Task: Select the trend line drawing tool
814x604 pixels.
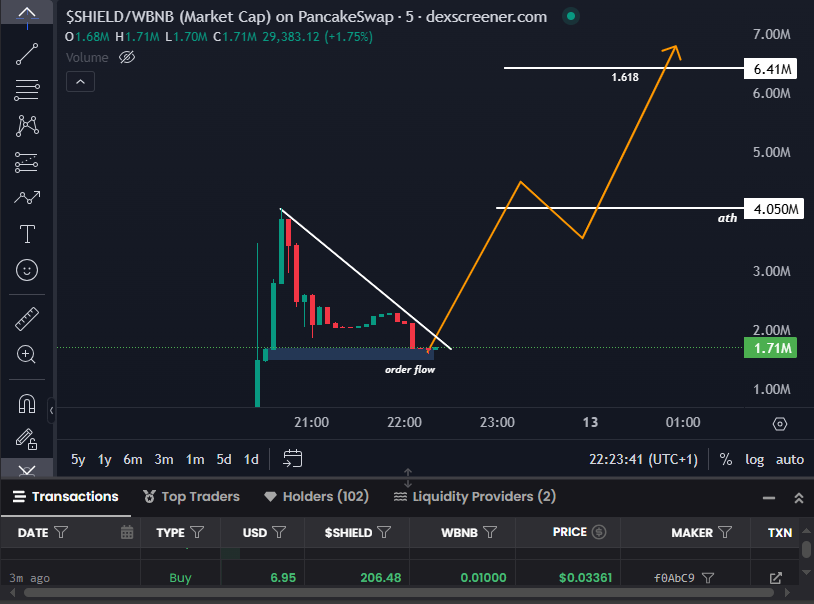Action: pos(27,54)
